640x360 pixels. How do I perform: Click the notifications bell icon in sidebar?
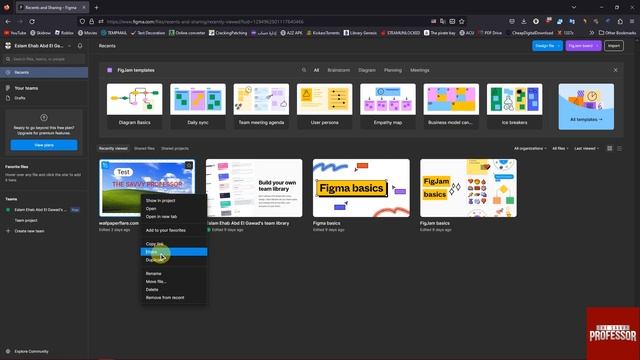click(80, 46)
